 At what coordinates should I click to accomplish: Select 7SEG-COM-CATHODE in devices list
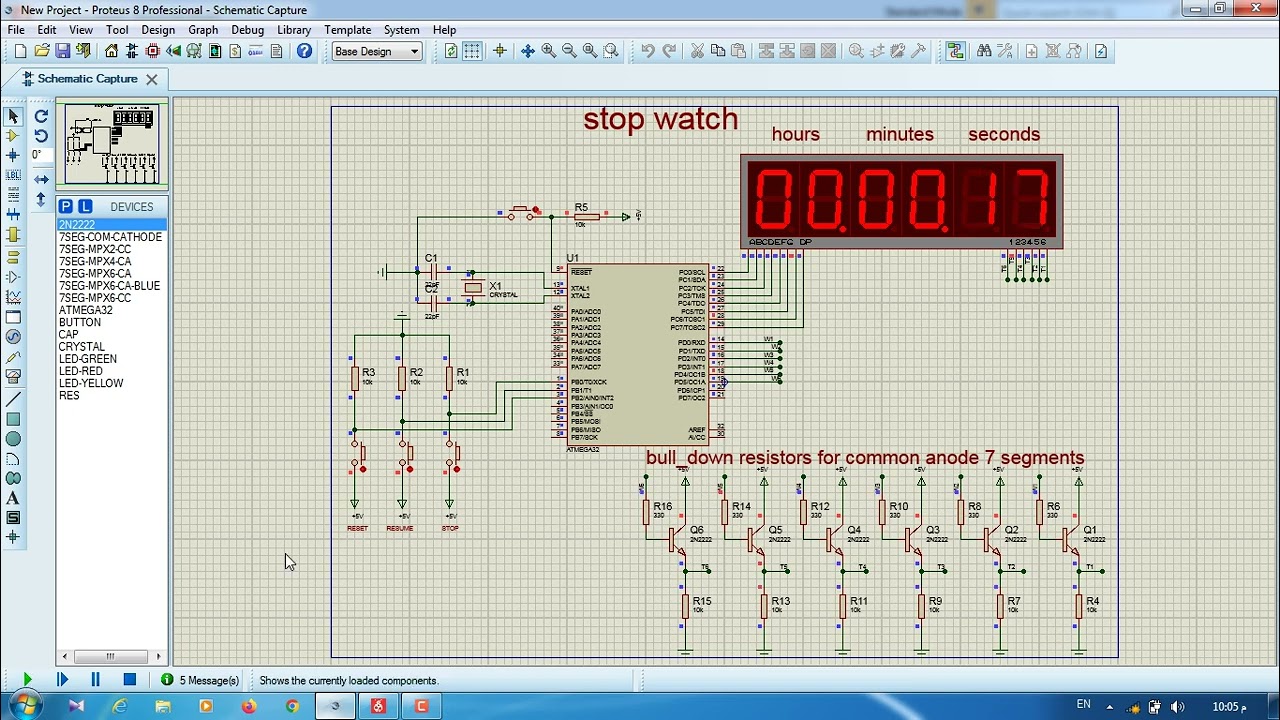click(112, 237)
